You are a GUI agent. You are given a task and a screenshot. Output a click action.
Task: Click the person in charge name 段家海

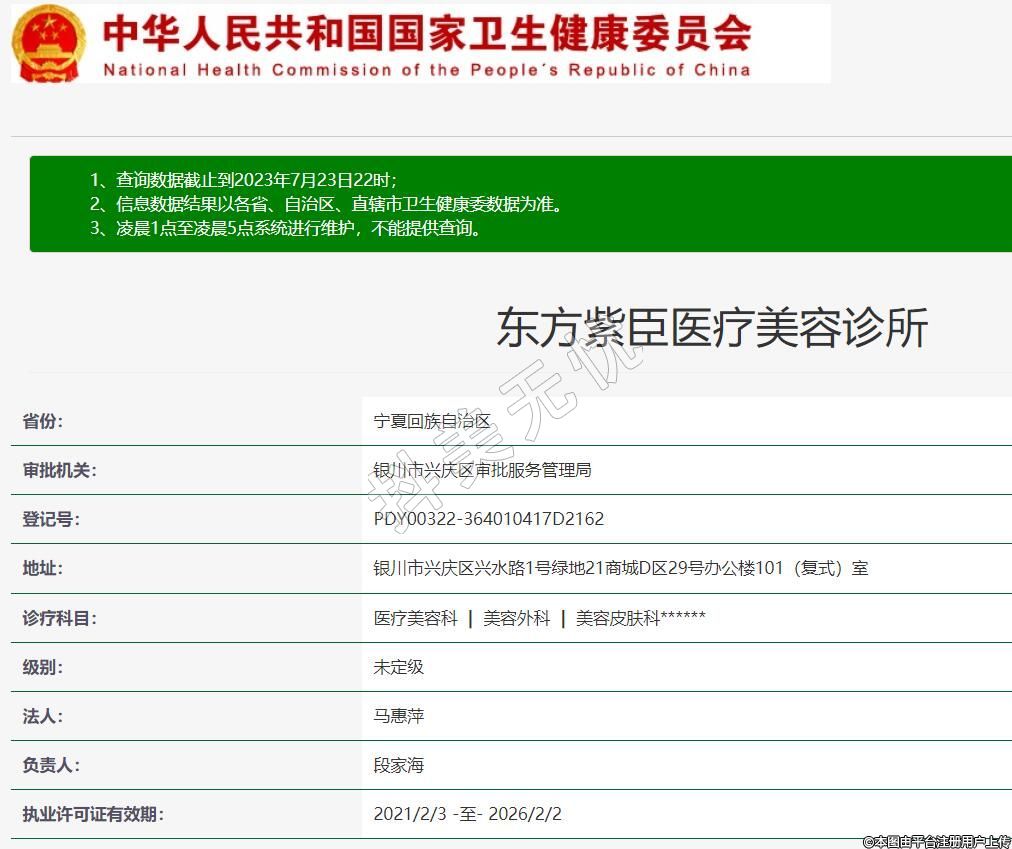click(x=399, y=765)
